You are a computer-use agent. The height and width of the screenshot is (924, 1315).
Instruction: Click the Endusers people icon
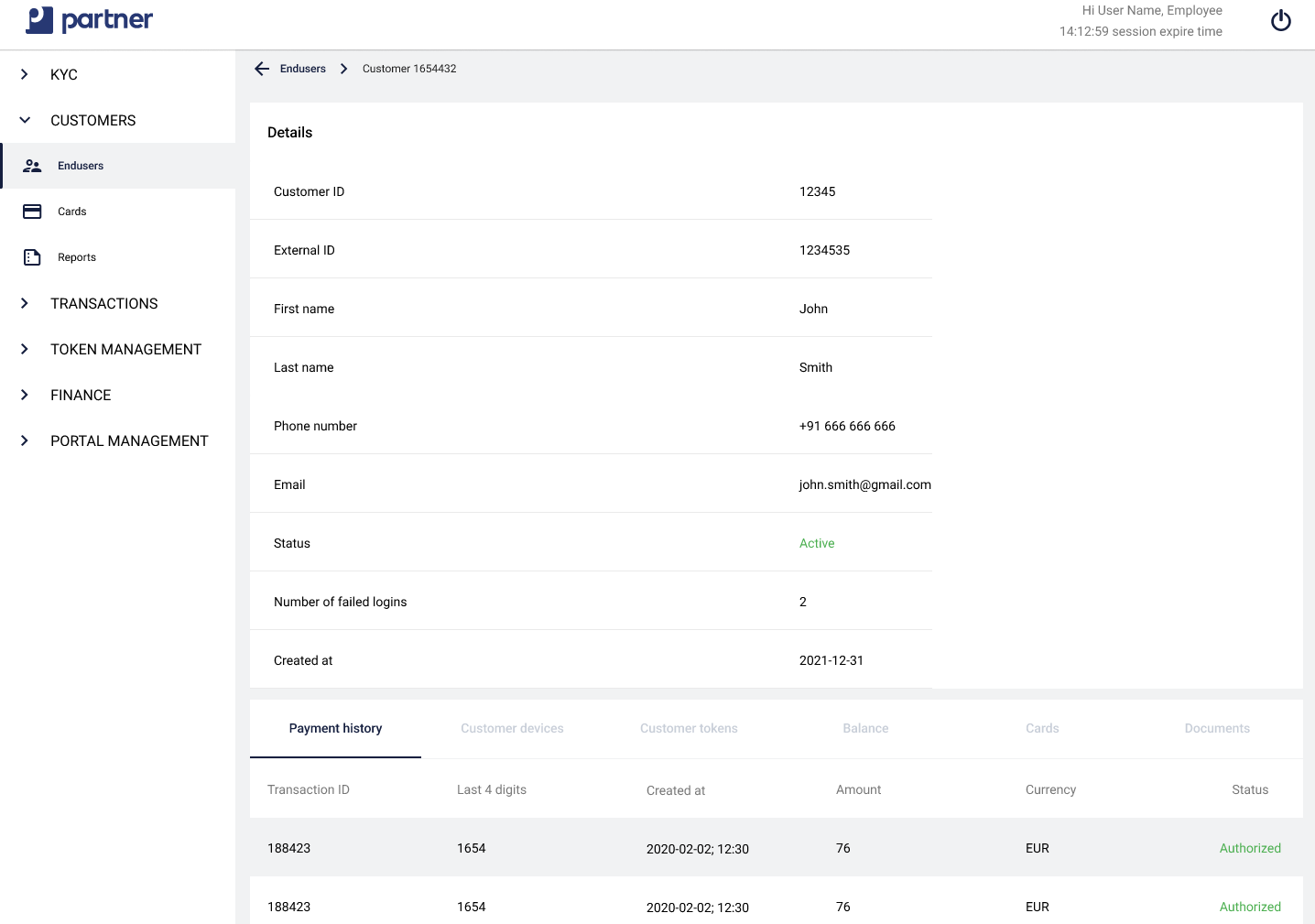[x=32, y=166]
